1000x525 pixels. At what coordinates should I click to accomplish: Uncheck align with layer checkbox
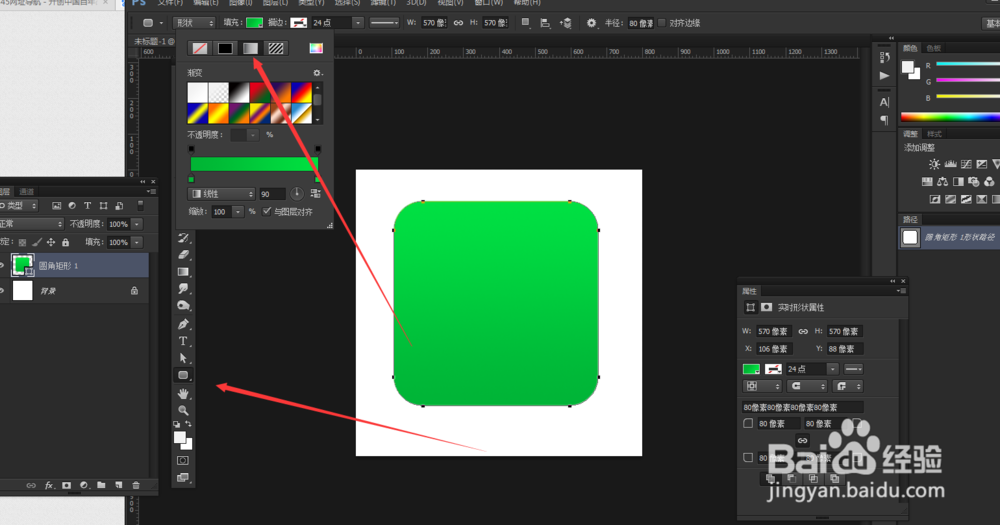267,211
